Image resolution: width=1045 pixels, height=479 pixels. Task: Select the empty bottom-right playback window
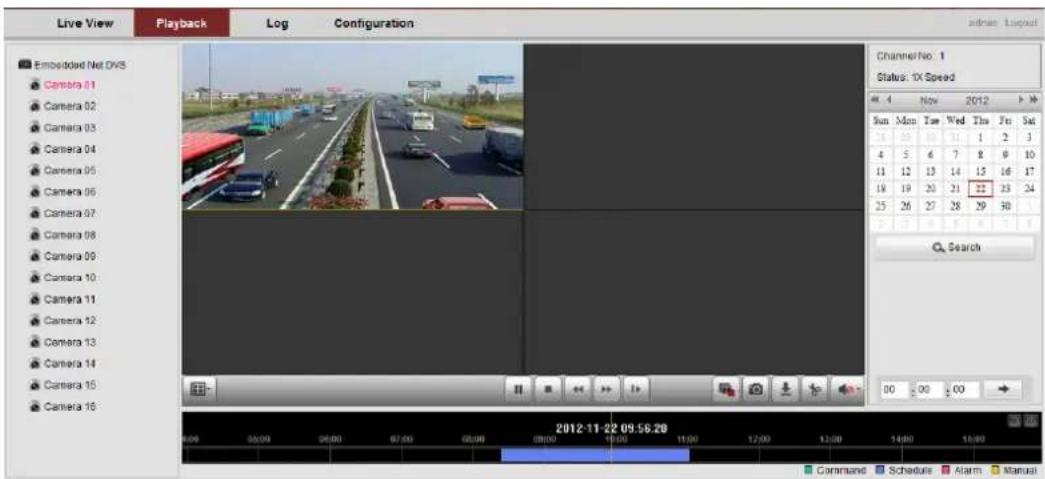pos(694,293)
